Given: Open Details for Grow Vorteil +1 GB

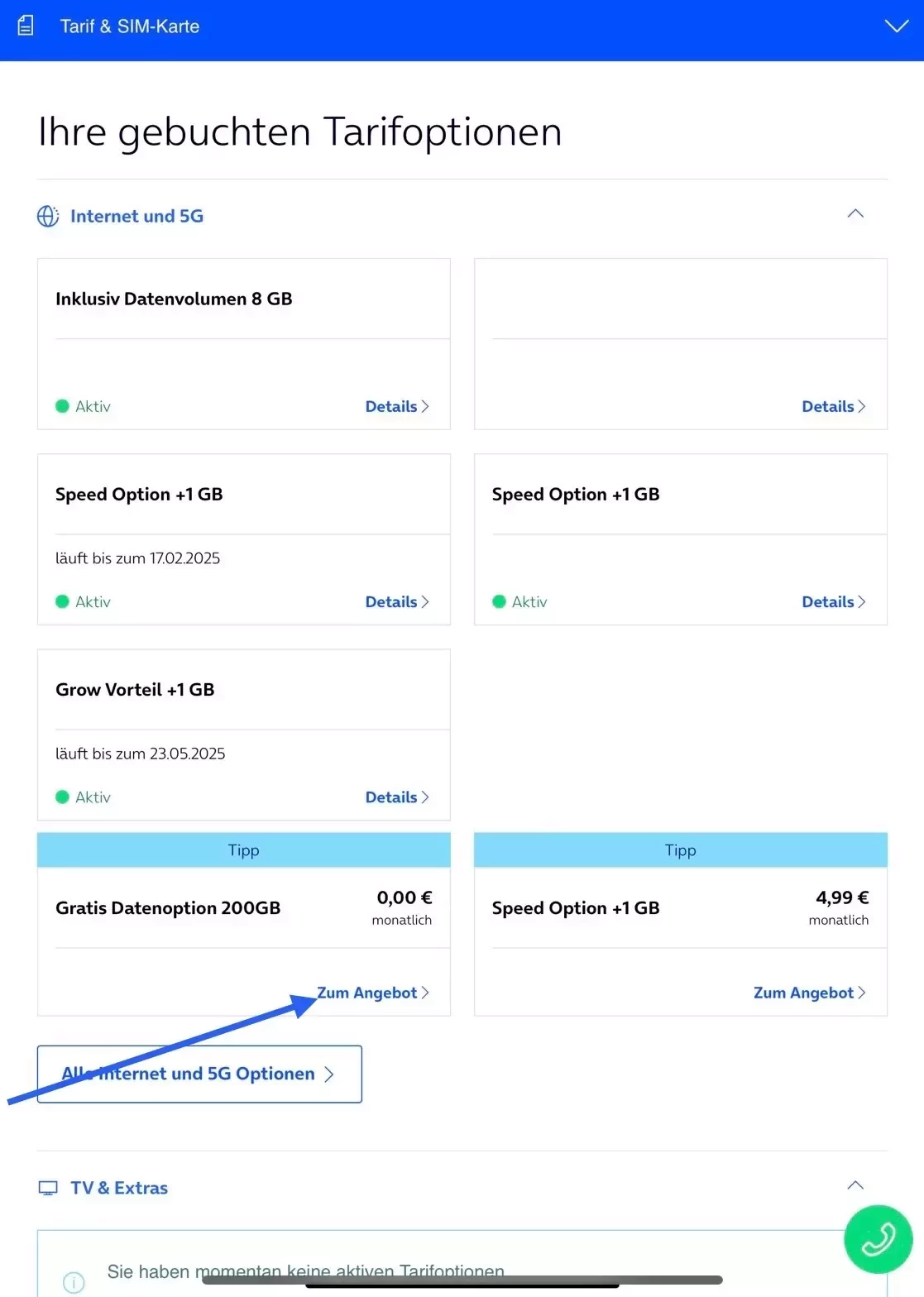Looking at the screenshot, I should 397,797.
